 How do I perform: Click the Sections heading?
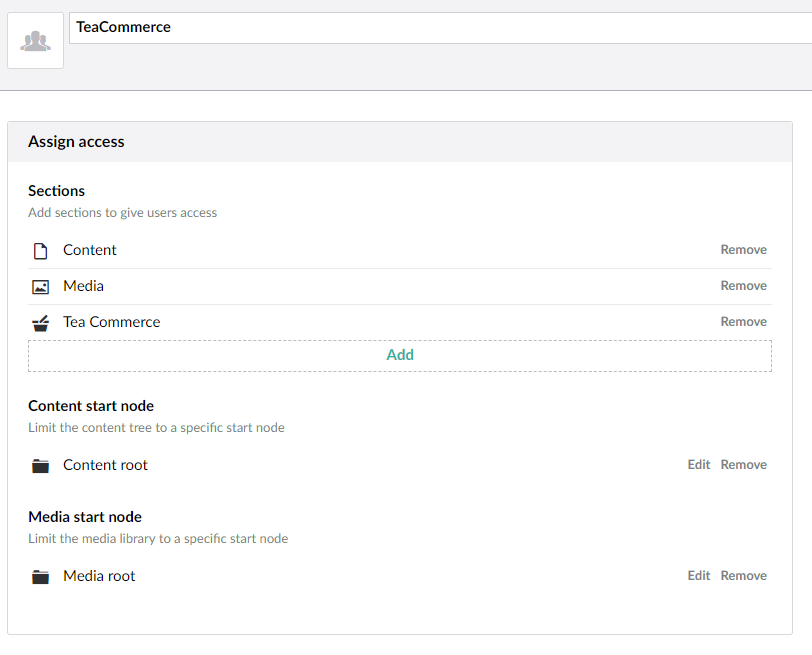56,191
